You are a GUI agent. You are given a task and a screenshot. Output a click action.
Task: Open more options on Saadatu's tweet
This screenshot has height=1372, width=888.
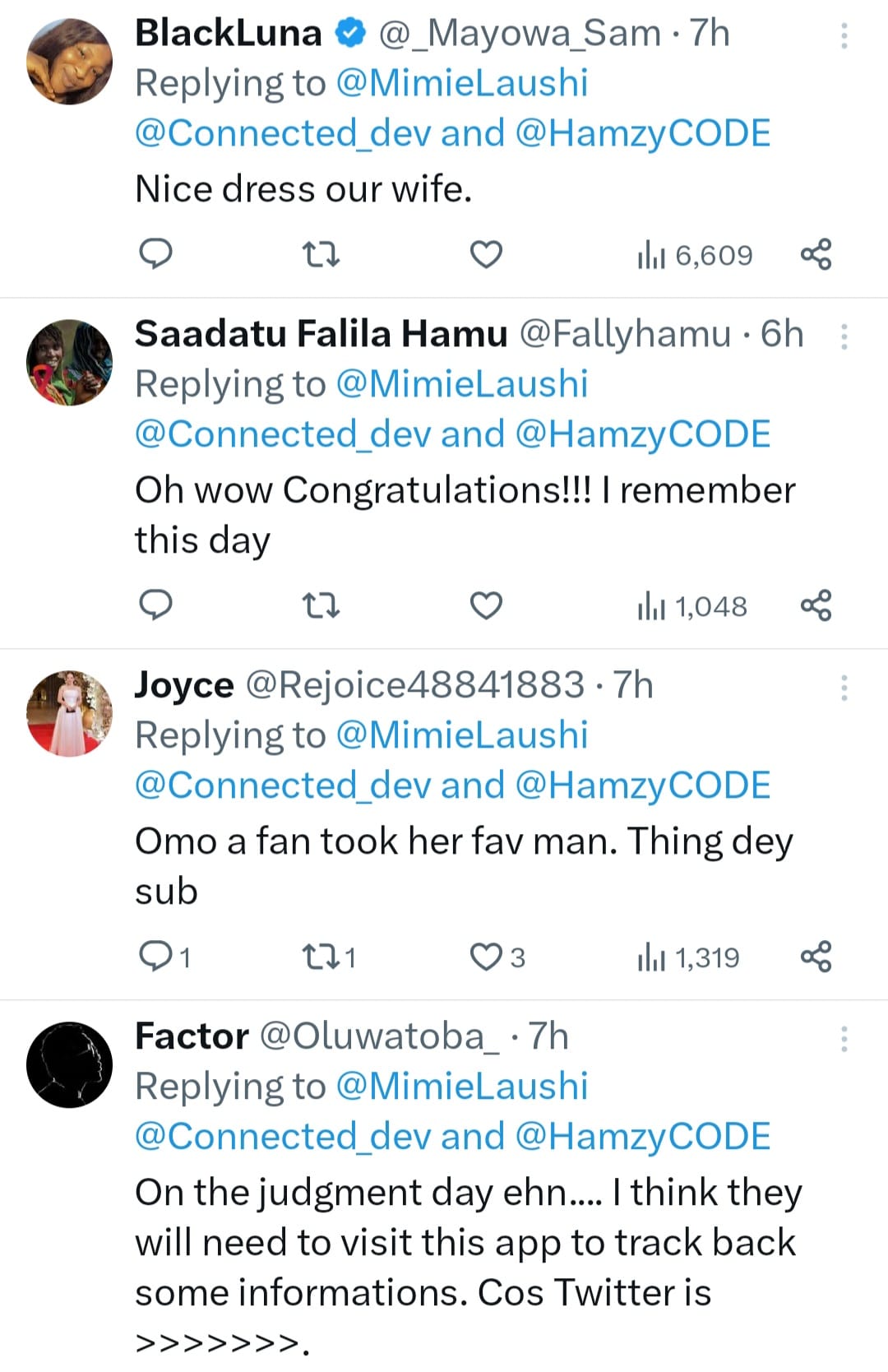point(844,336)
